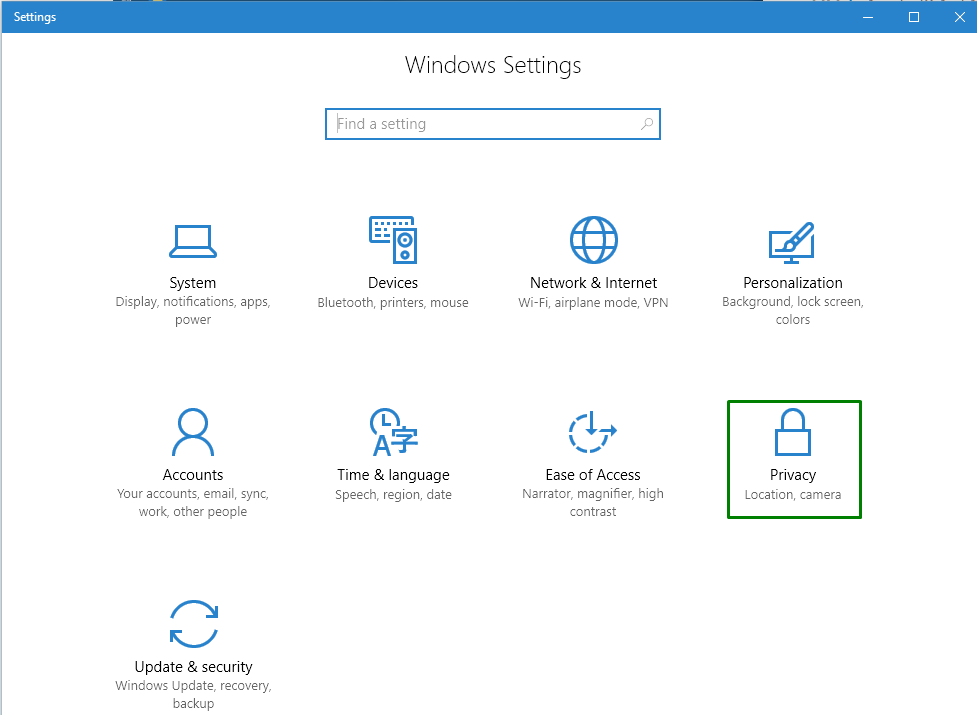
Task: Open the System laptop icon
Action: tap(193, 241)
